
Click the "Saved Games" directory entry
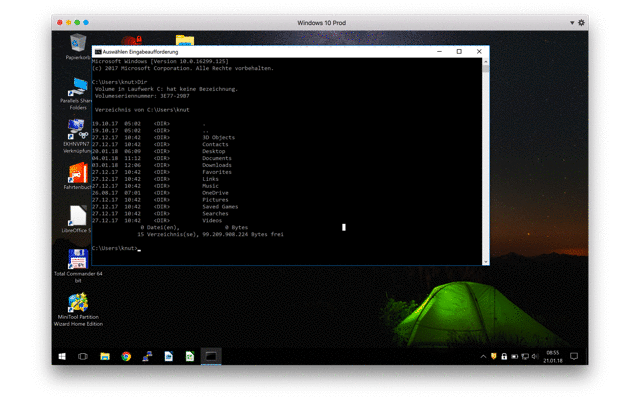tap(220, 207)
